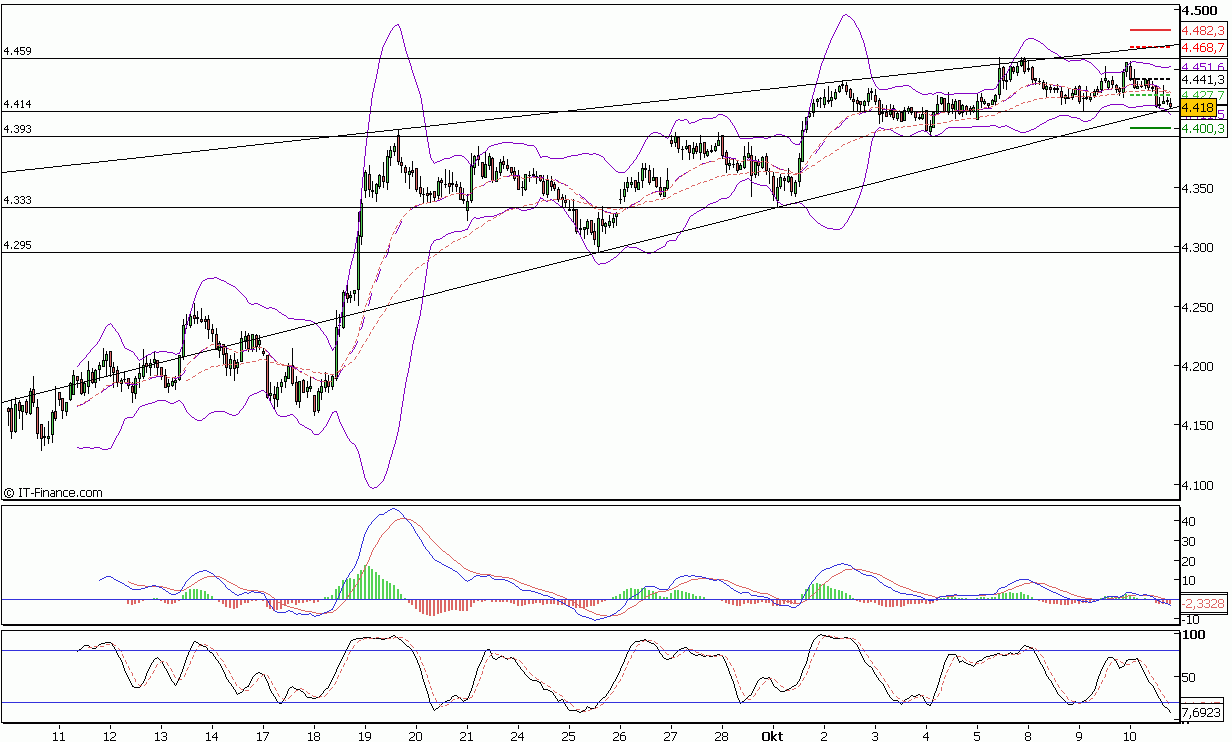
Task: Click the red -2,3328 MACD value label
Action: click(1202, 603)
